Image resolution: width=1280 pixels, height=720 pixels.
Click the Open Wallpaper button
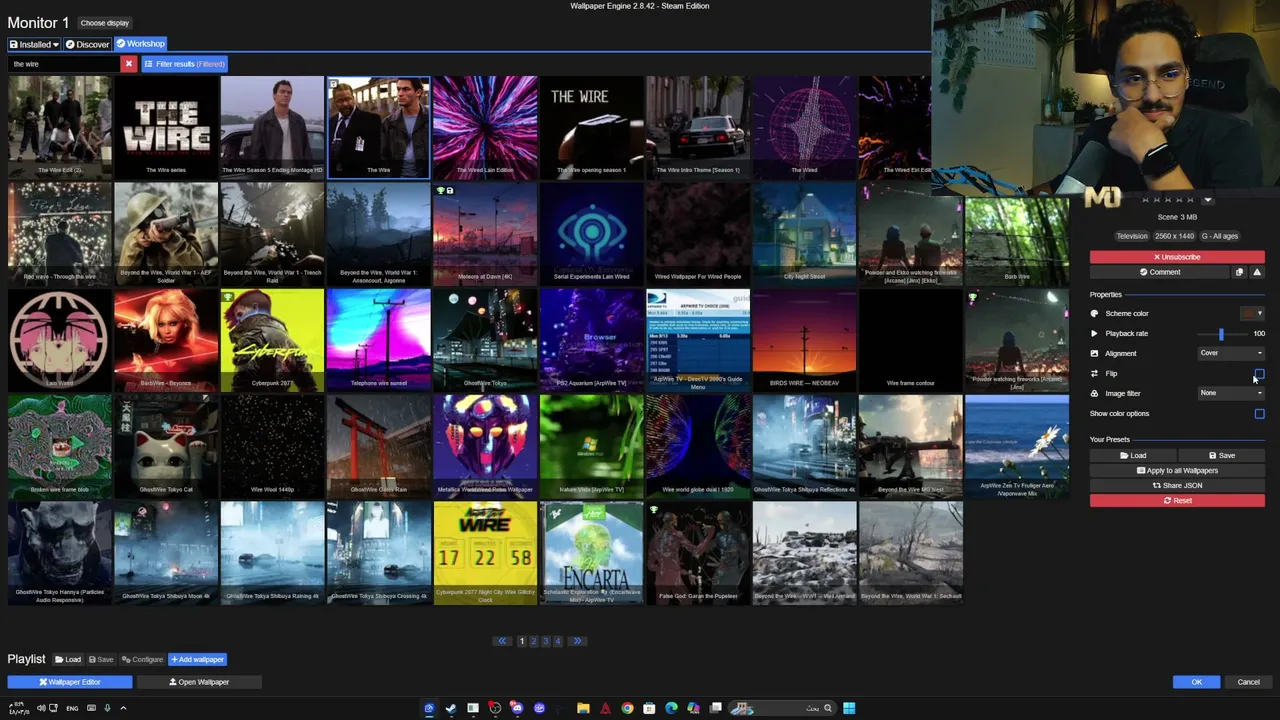[199, 682]
